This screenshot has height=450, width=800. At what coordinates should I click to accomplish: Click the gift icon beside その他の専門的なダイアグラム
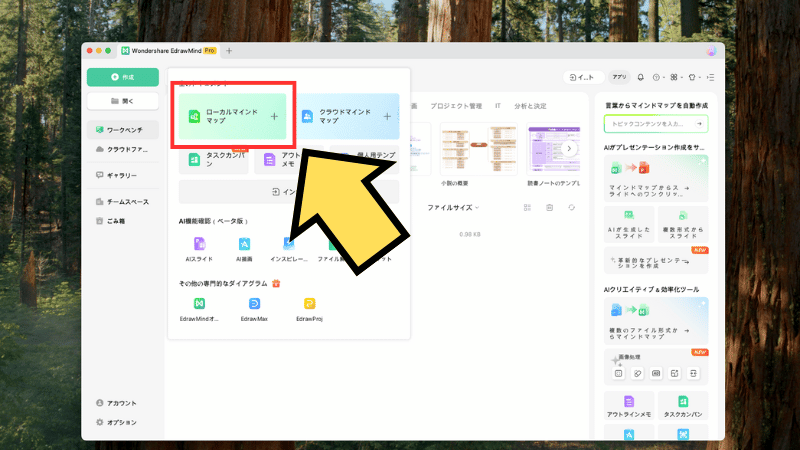[276, 283]
